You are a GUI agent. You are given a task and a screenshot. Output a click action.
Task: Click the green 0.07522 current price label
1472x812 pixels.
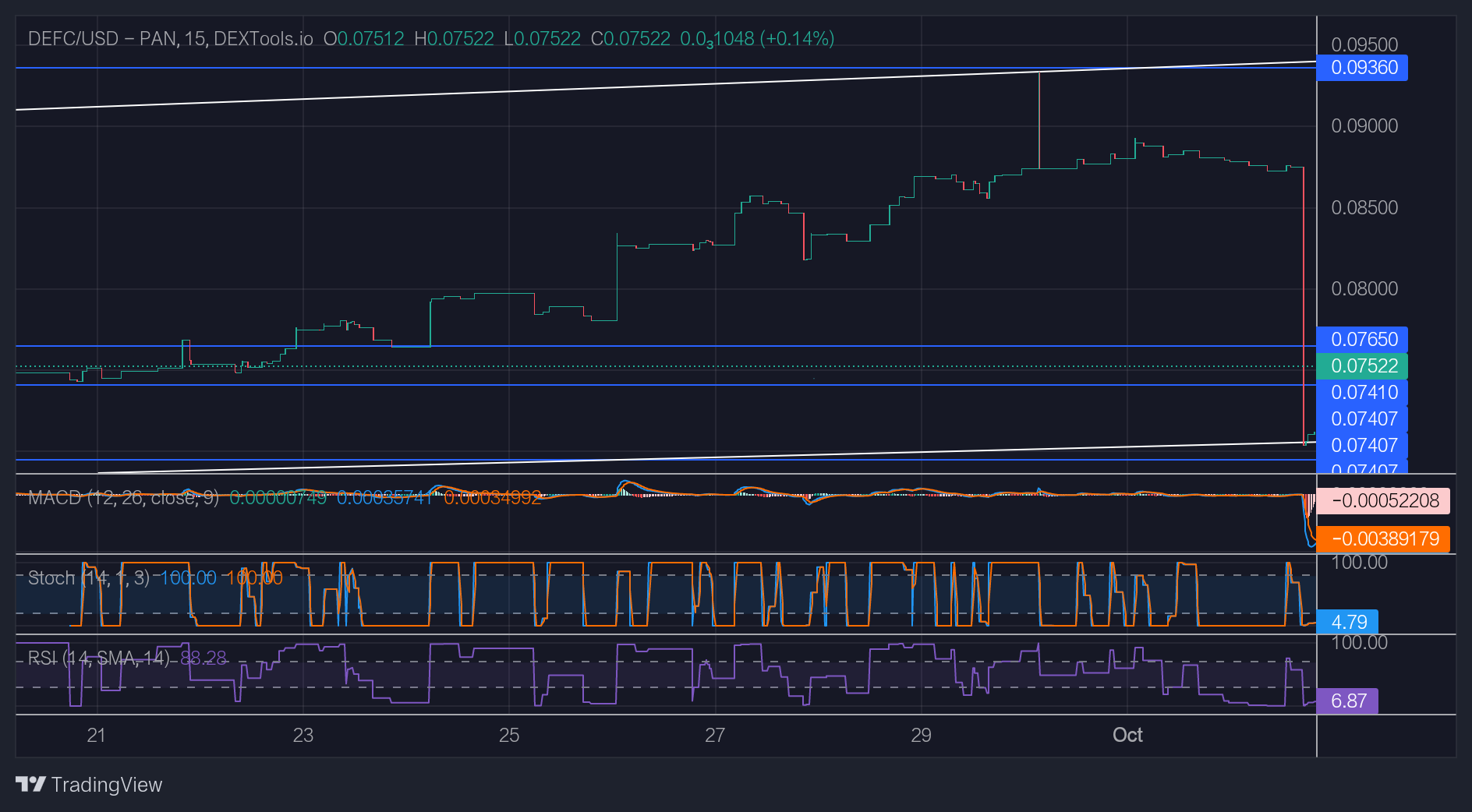pos(1362,366)
